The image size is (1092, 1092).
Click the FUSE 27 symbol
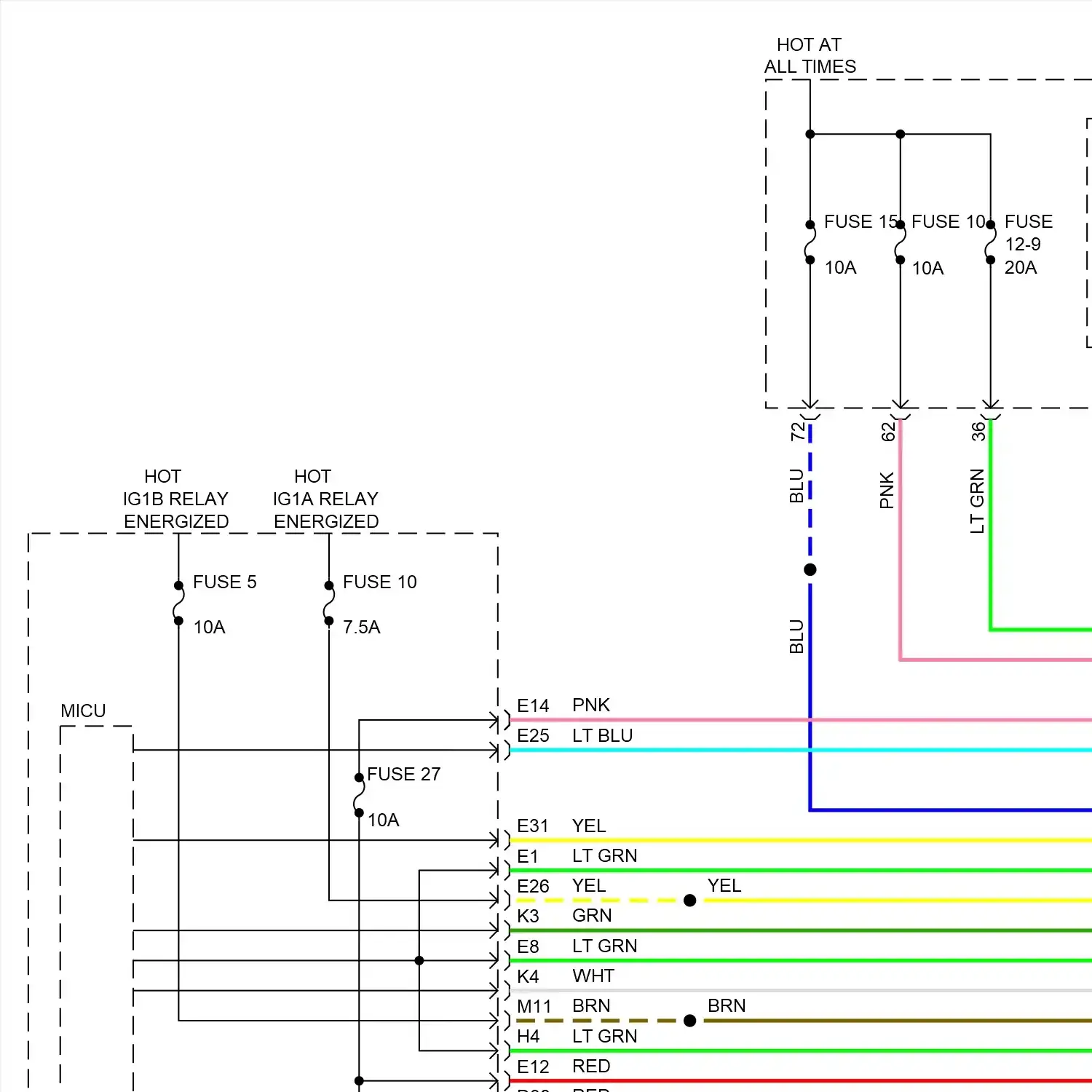tap(359, 795)
